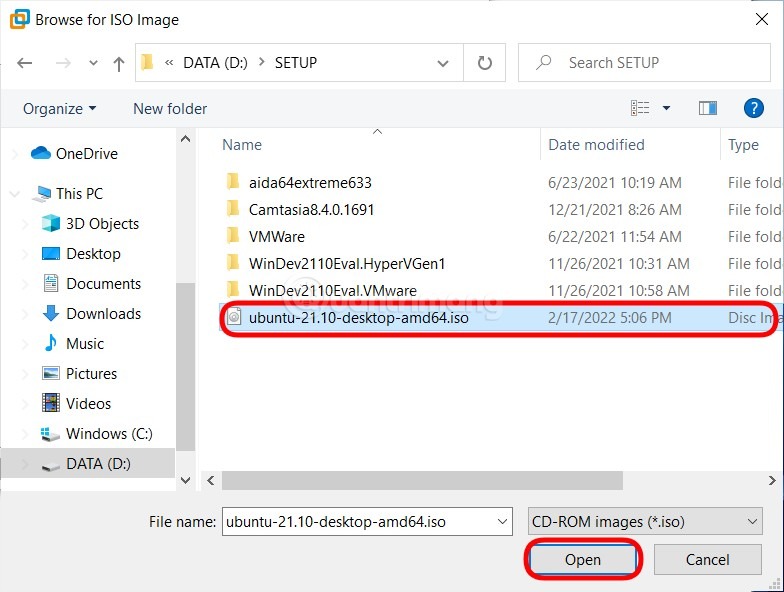The height and width of the screenshot is (592, 784).
Task: Select the aida64extreme633 folder
Action: (x=310, y=182)
